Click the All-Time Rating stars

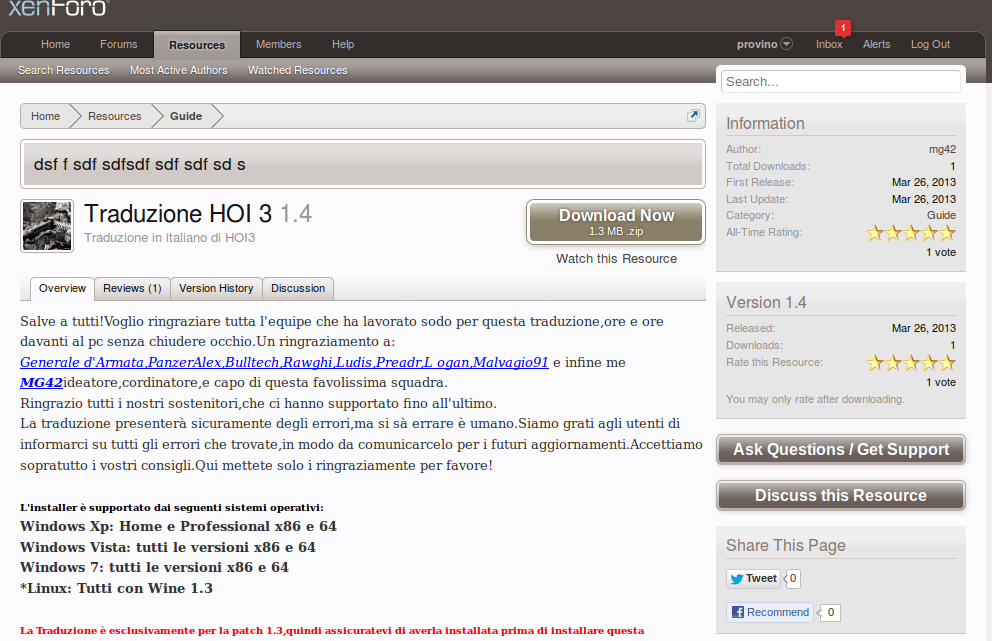(x=911, y=233)
